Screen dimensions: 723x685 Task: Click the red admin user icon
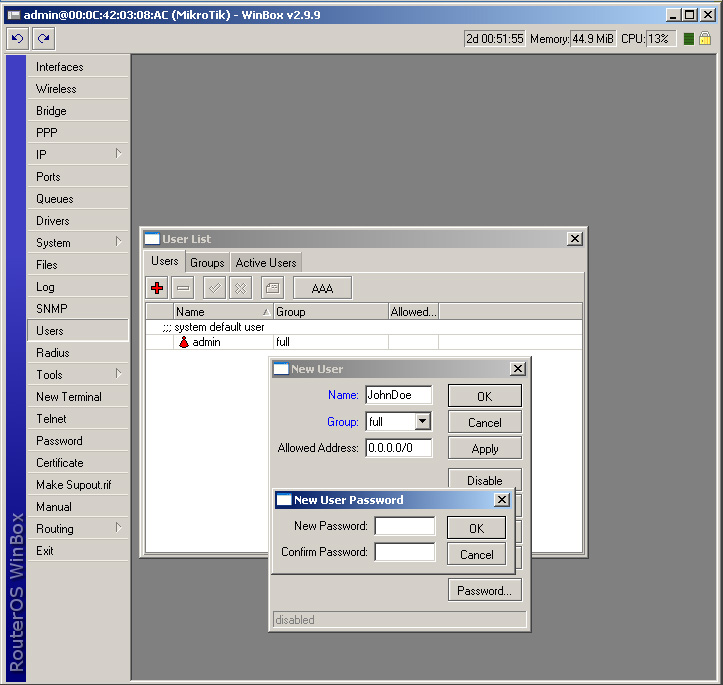184,342
